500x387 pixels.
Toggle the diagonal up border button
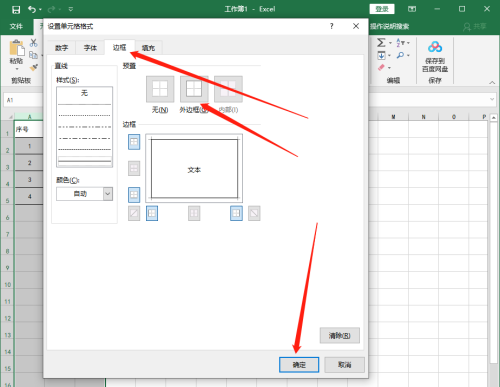pyautogui.click(x=134, y=213)
